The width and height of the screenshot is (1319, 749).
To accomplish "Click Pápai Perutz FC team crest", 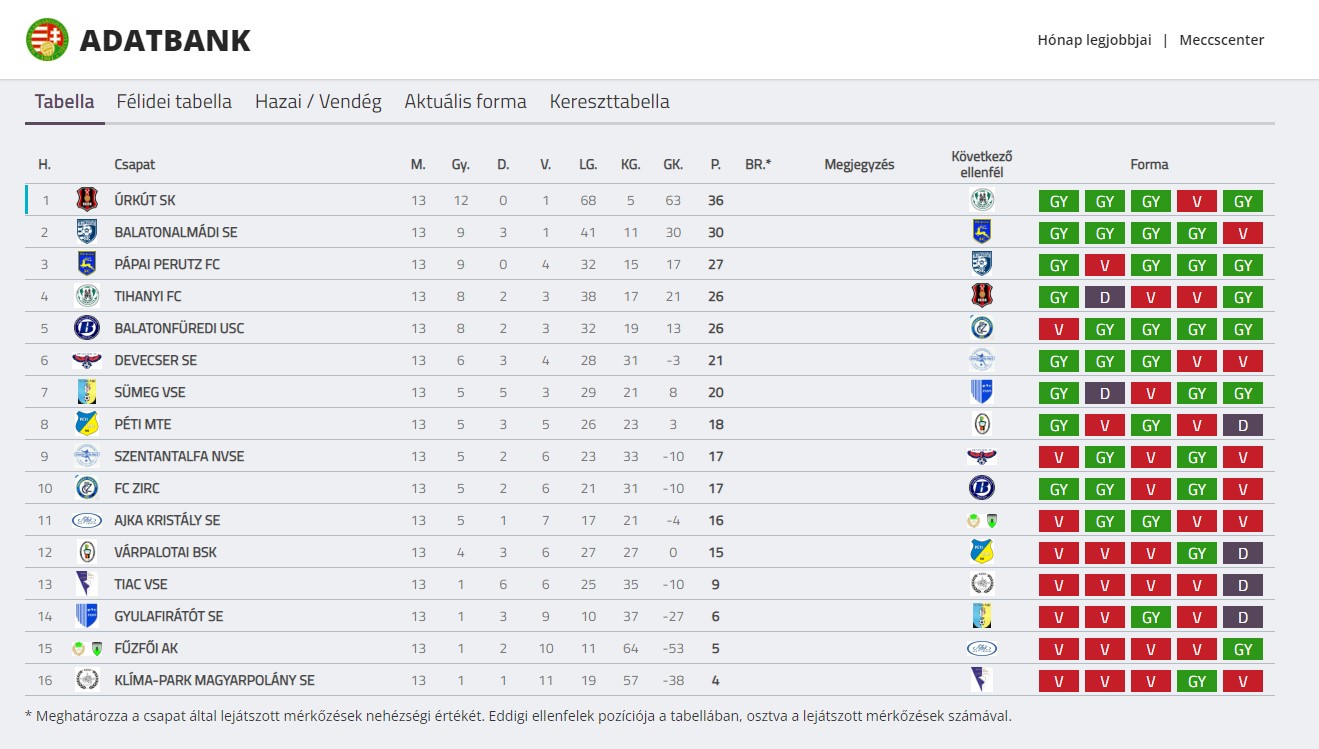I will click(87, 264).
